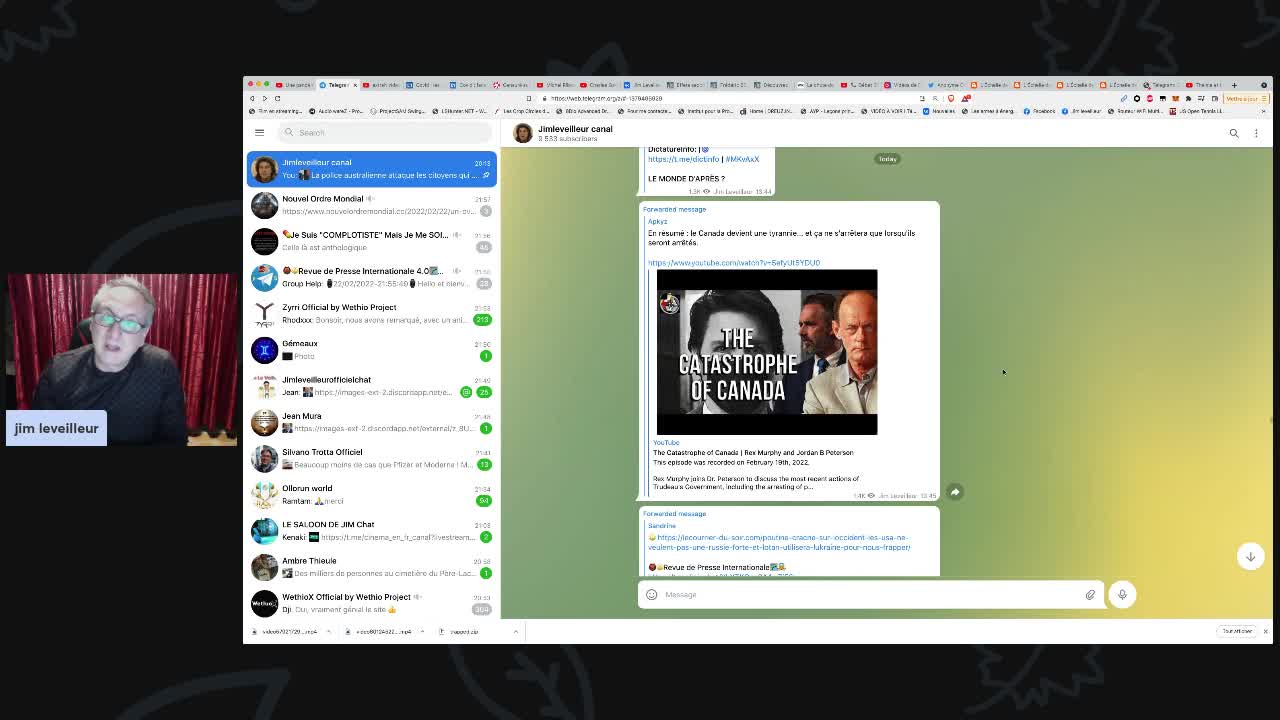
Task: Click the Zyrri Official avatar icon
Action: [264, 313]
